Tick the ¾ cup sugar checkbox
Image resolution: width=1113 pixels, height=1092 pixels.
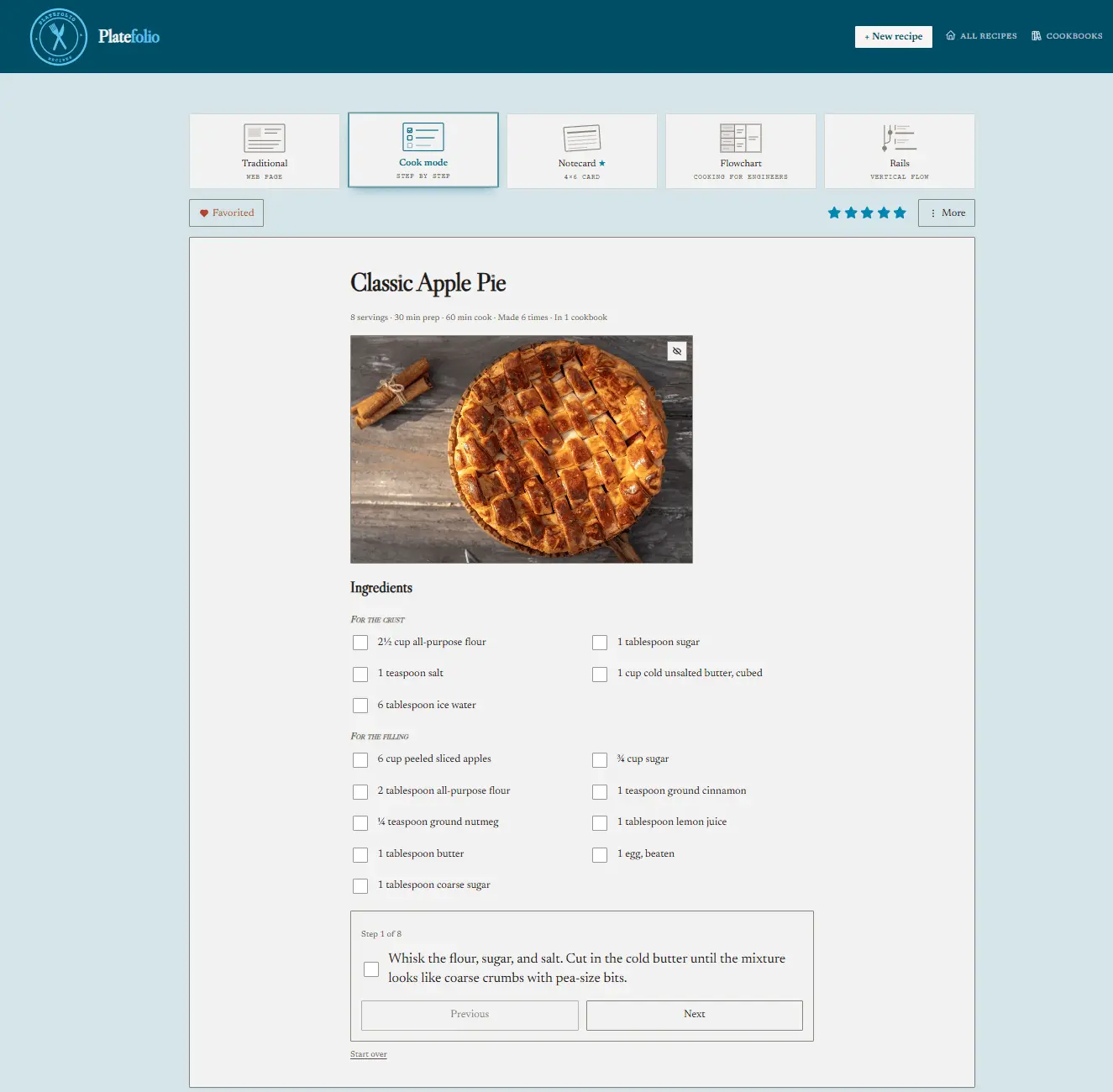[x=600, y=760]
